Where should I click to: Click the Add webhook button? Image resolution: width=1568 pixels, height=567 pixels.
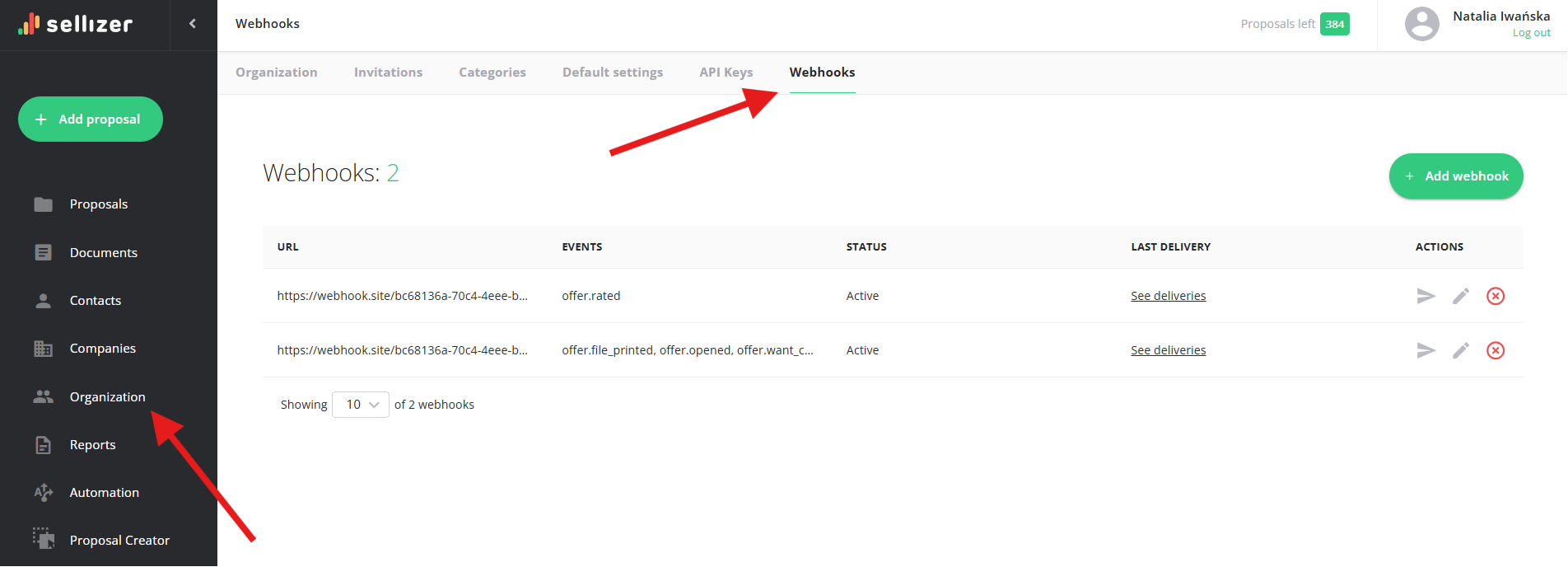pyautogui.click(x=1456, y=176)
